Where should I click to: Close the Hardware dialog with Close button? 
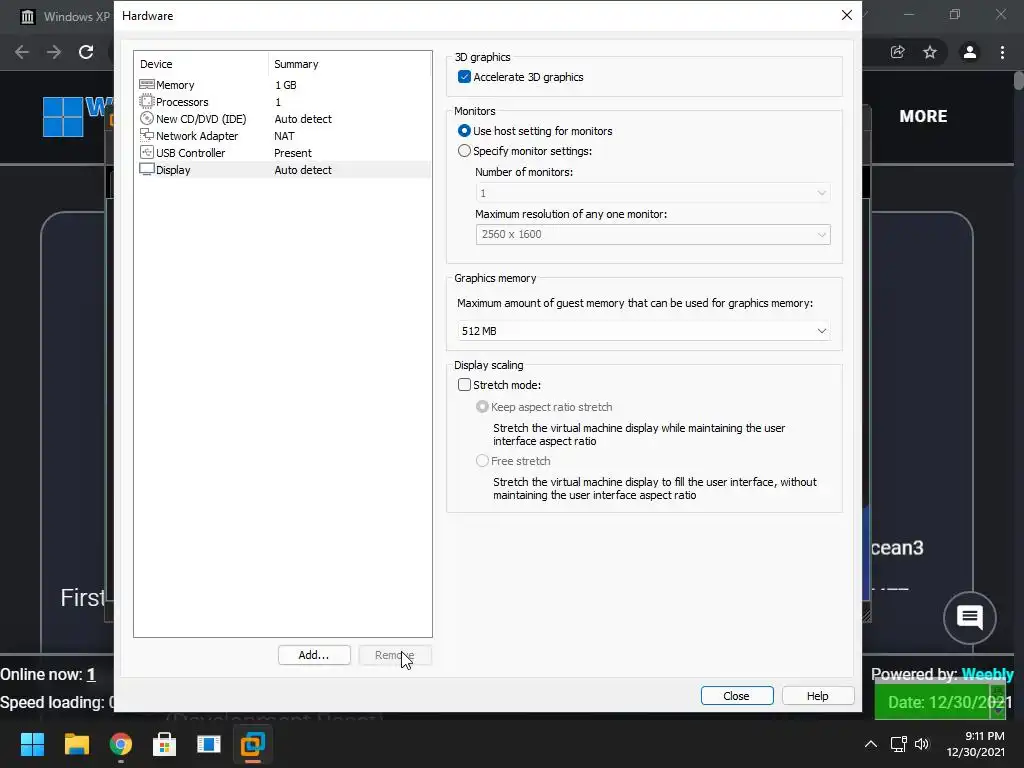click(737, 696)
